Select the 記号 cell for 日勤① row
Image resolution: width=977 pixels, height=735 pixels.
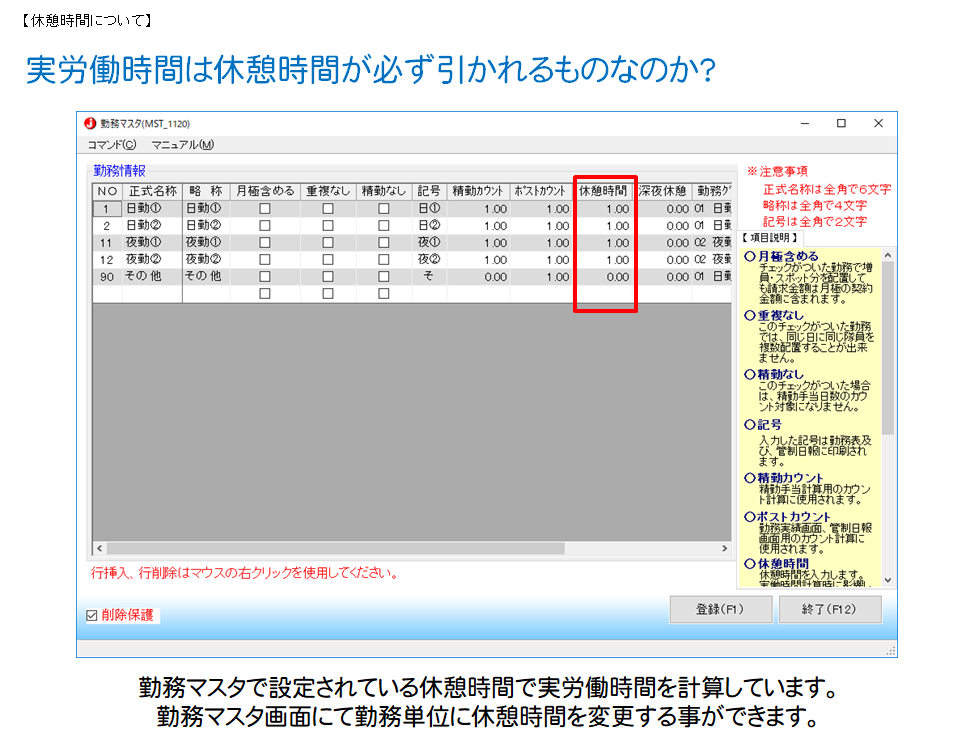click(x=429, y=209)
